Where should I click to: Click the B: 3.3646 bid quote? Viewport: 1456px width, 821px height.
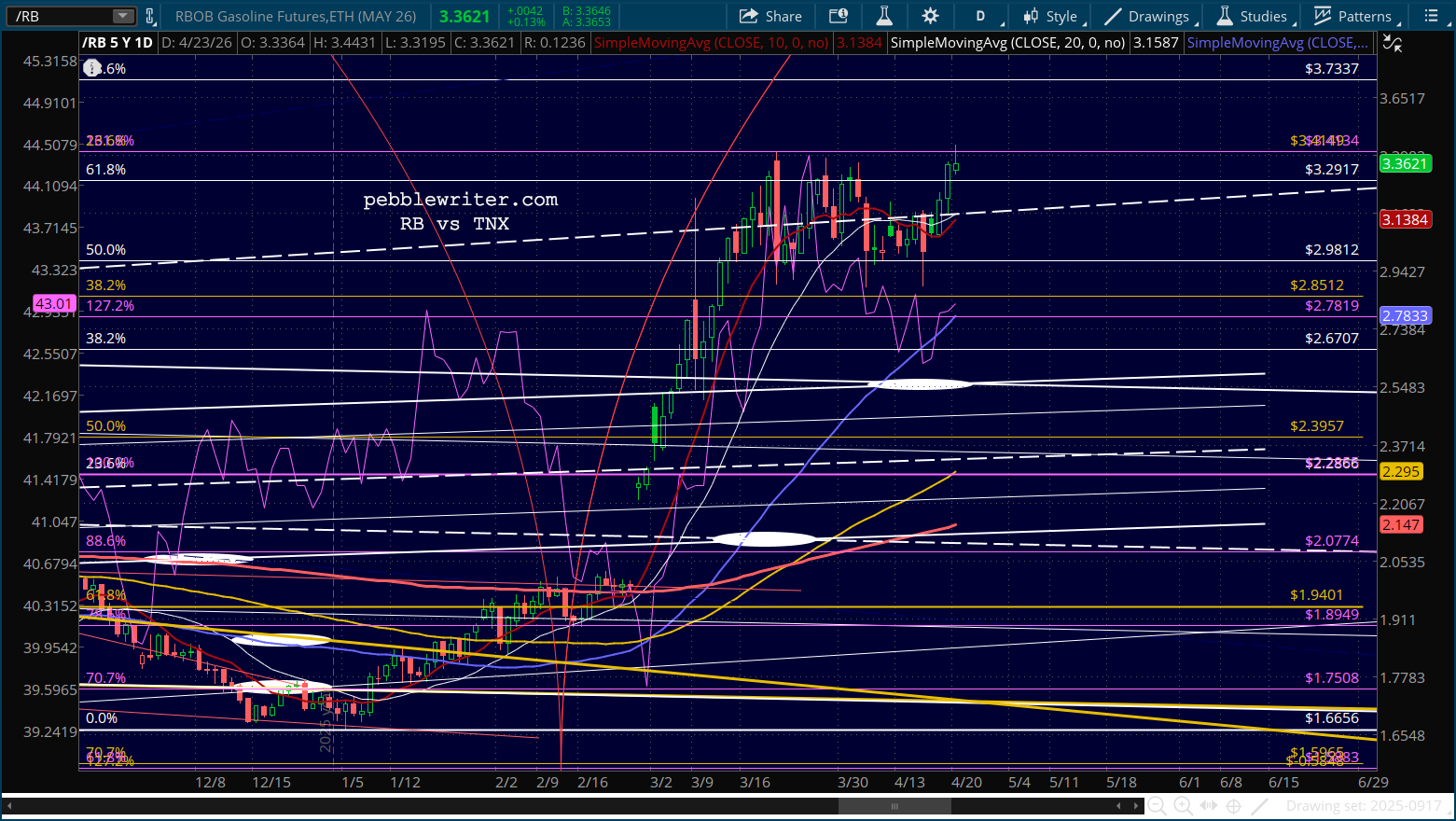588,10
